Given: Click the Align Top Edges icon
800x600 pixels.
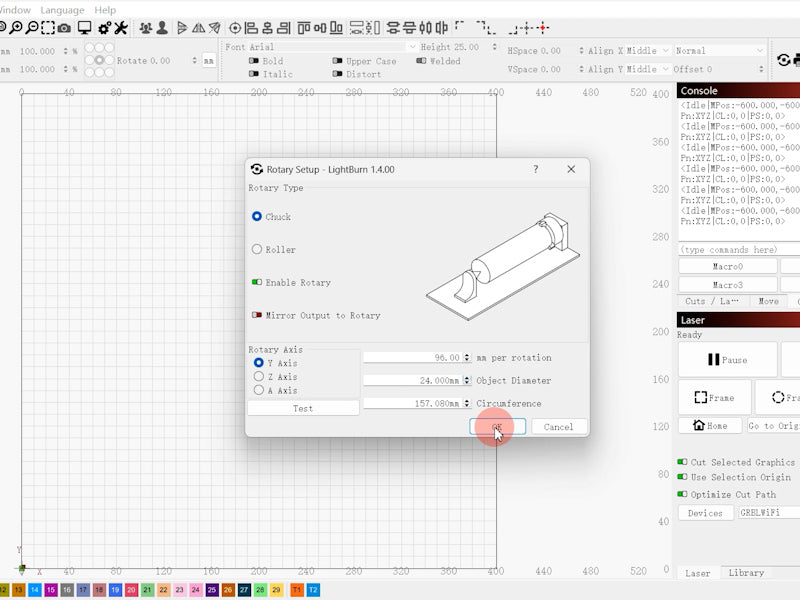Looking at the screenshot, I should pos(304,28).
